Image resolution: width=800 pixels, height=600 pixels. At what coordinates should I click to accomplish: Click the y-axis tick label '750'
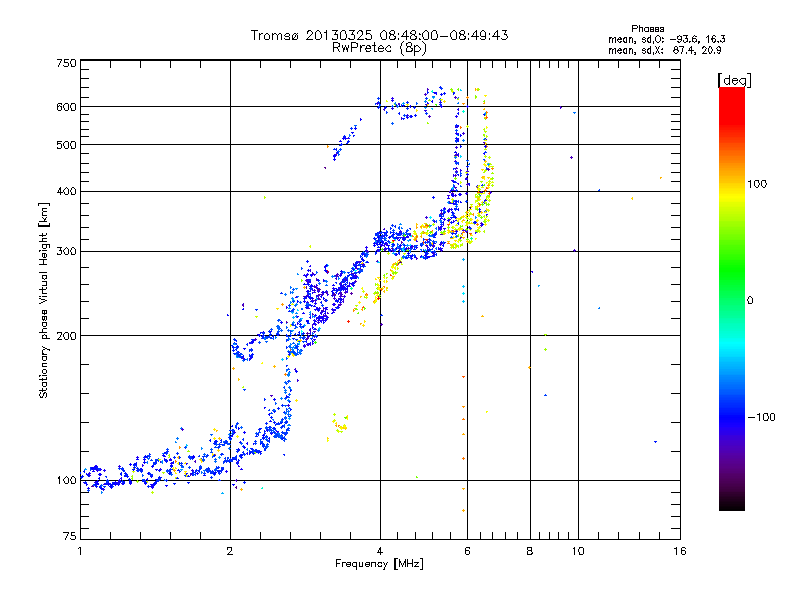(x=67, y=63)
